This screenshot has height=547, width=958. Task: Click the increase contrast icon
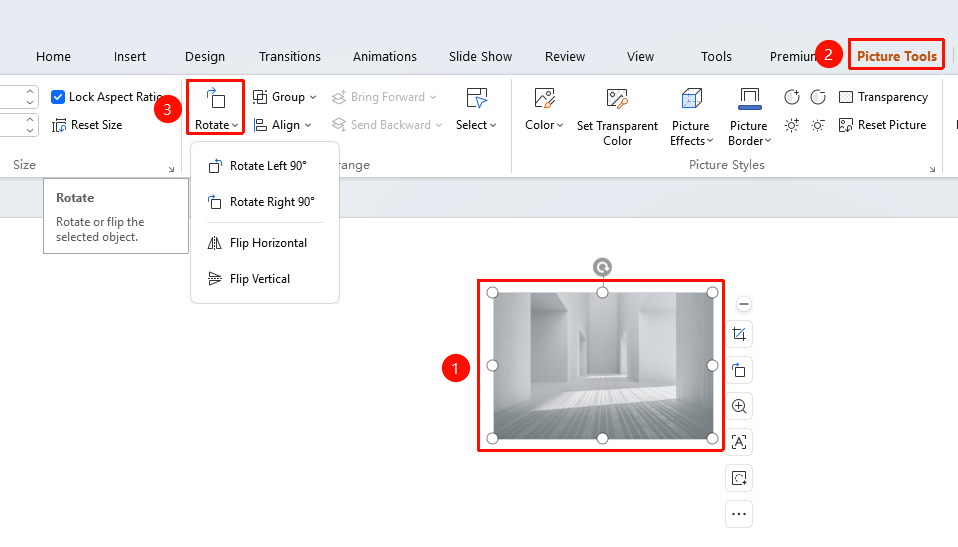(792, 97)
